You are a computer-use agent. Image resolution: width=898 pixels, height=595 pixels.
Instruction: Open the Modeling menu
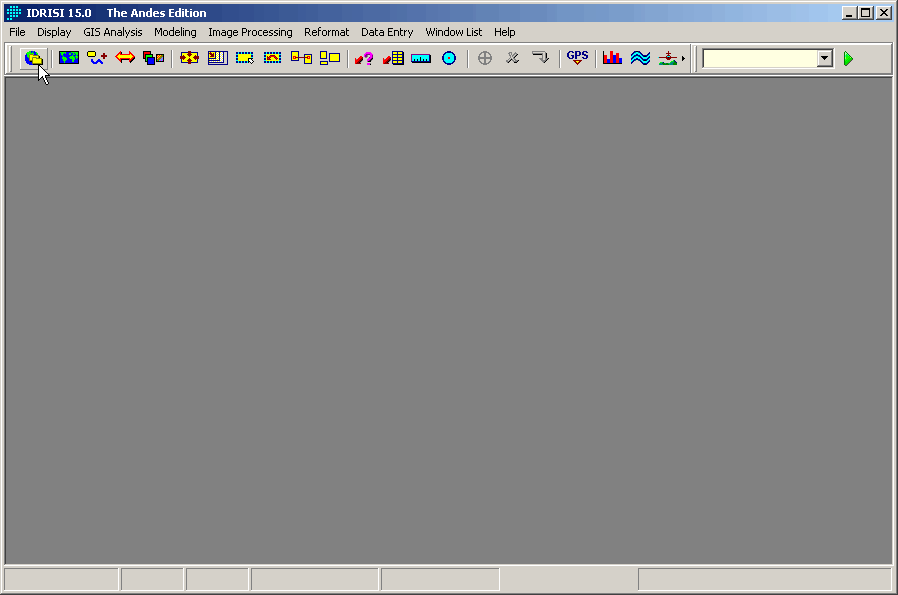coord(175,32)
